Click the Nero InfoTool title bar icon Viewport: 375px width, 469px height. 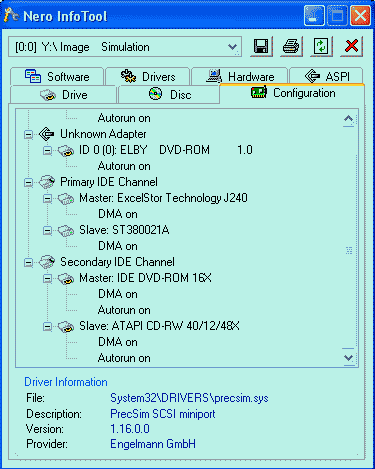pyautogui.click(x=11, y=15)
